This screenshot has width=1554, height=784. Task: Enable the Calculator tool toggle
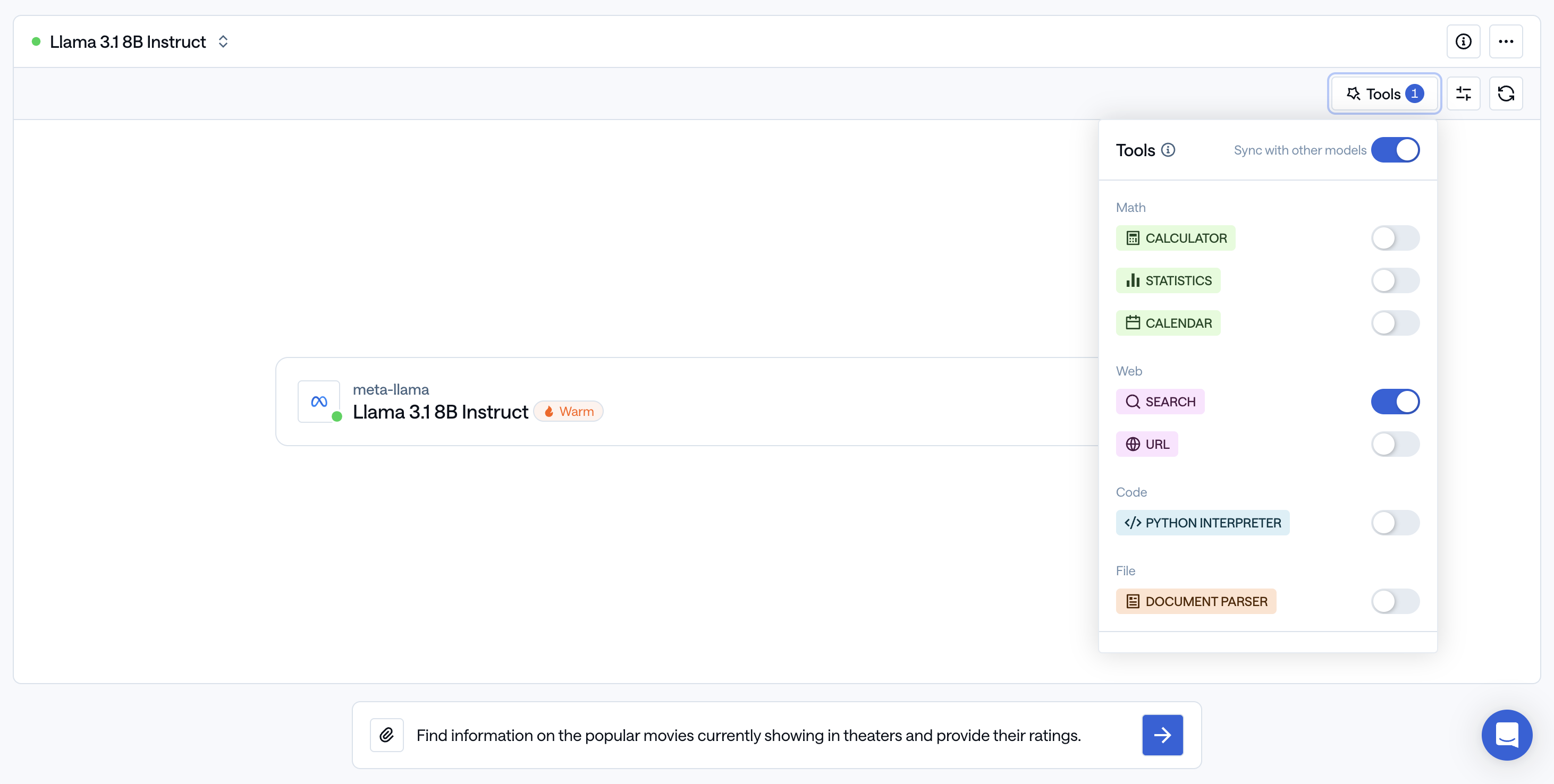pyautogui.click(x=1395, y=238)
